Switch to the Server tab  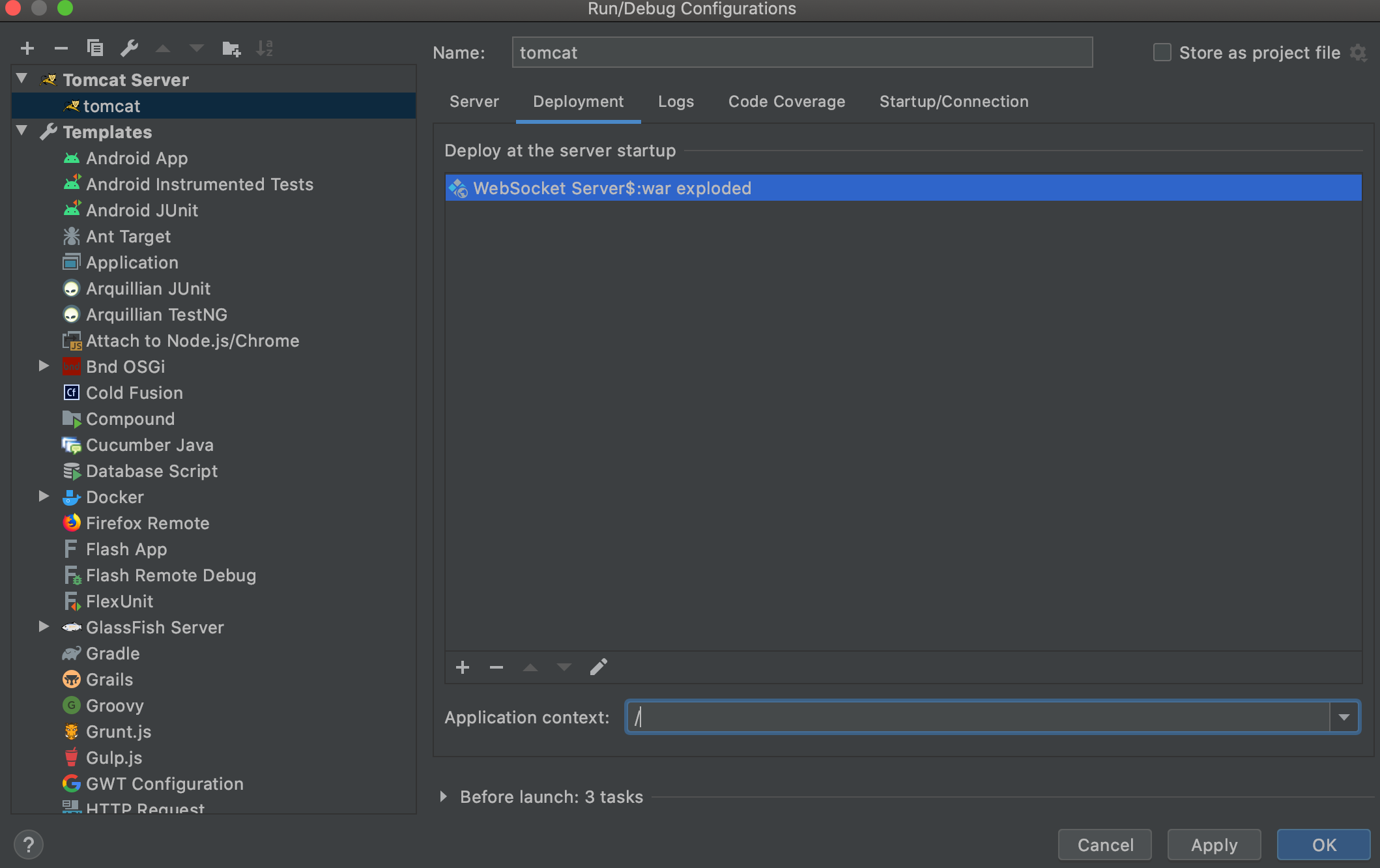[474, 102]
